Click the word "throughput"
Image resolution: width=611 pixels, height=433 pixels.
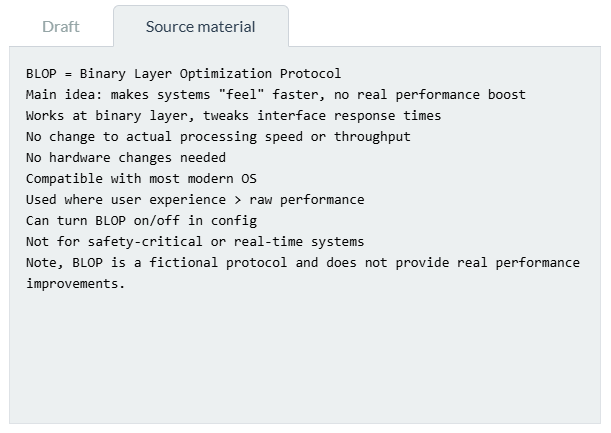(x=372, y=136)
